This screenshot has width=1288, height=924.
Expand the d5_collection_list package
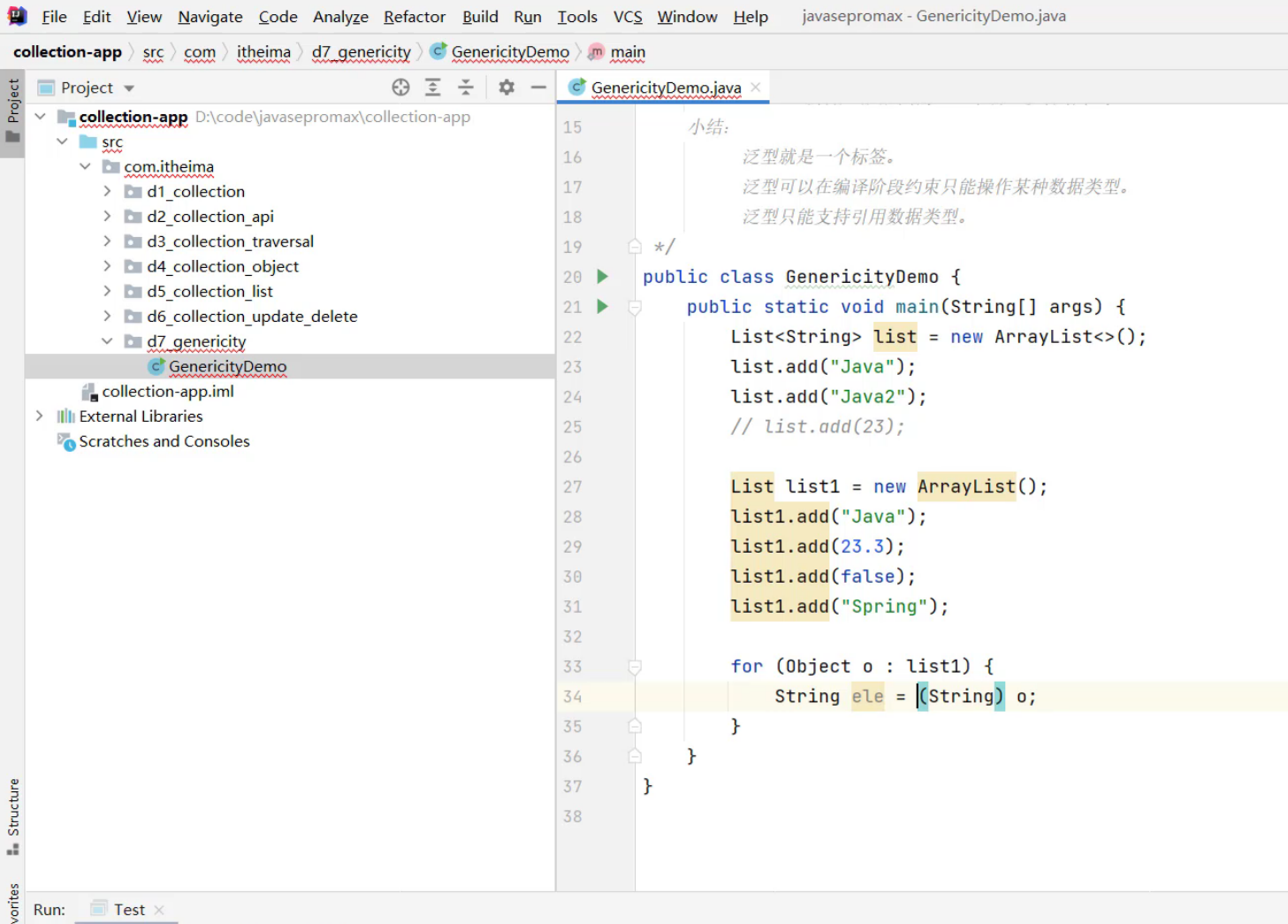pos(107,291)
